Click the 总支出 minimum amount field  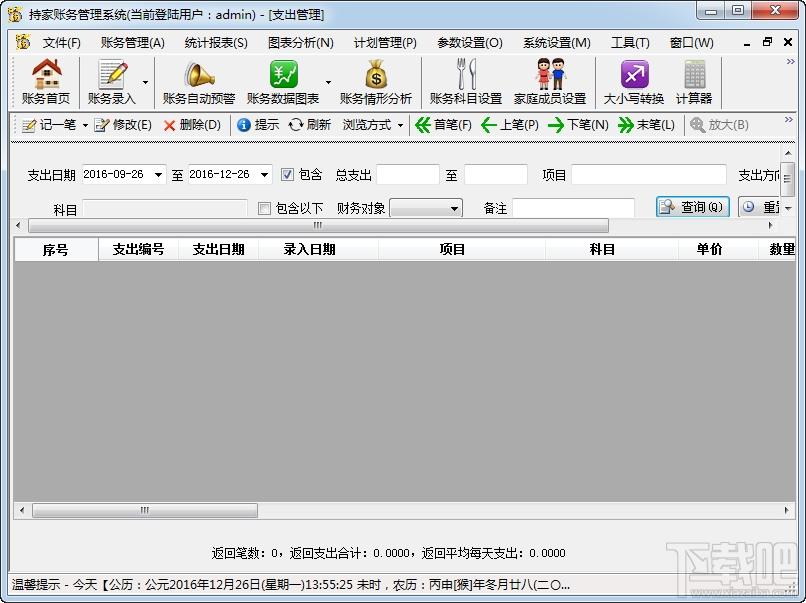408,175
